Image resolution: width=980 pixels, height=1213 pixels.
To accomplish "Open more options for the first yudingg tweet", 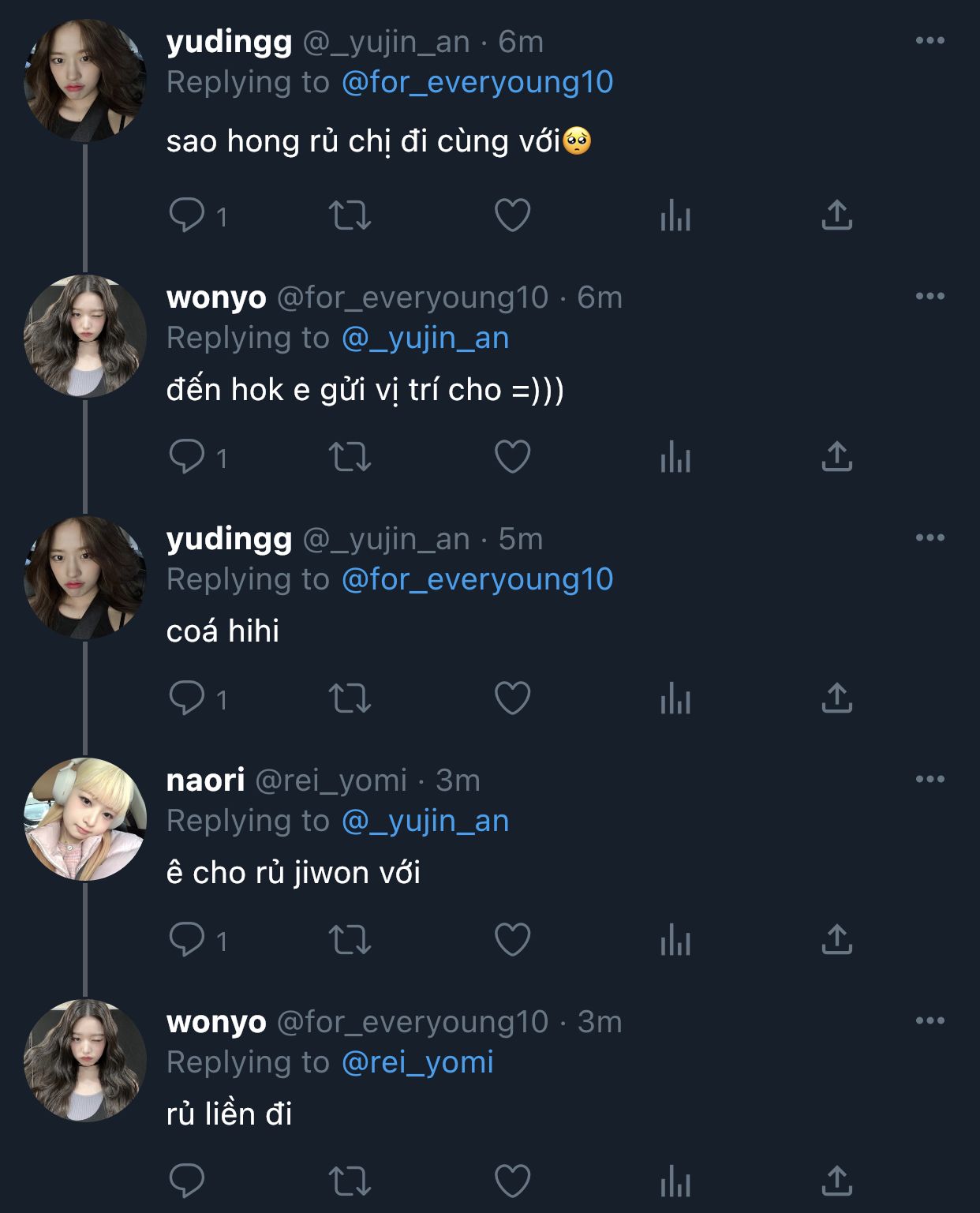I will 930,41.
